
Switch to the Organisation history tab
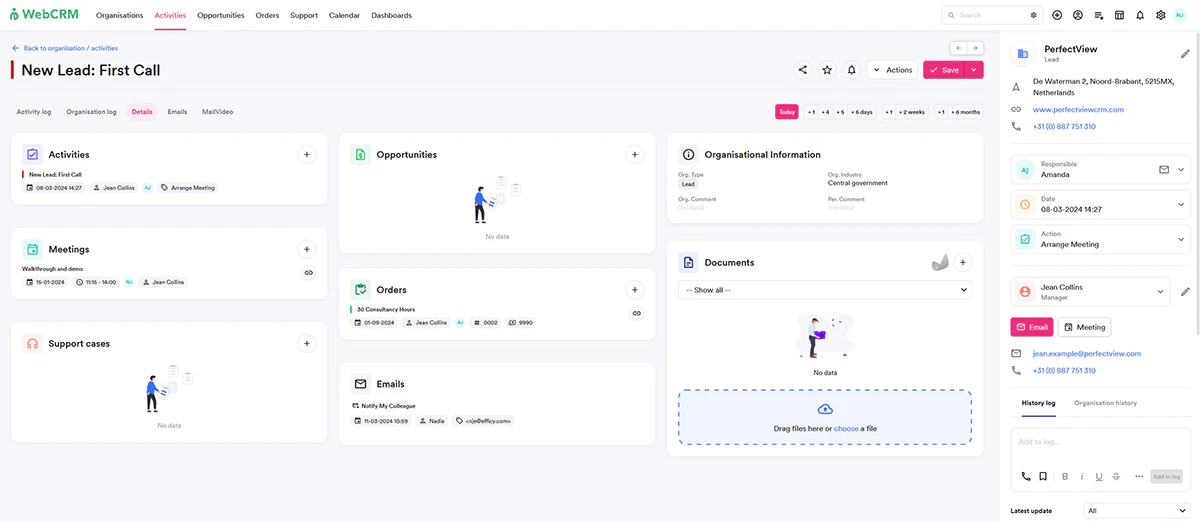click(x=1105, y=403)
